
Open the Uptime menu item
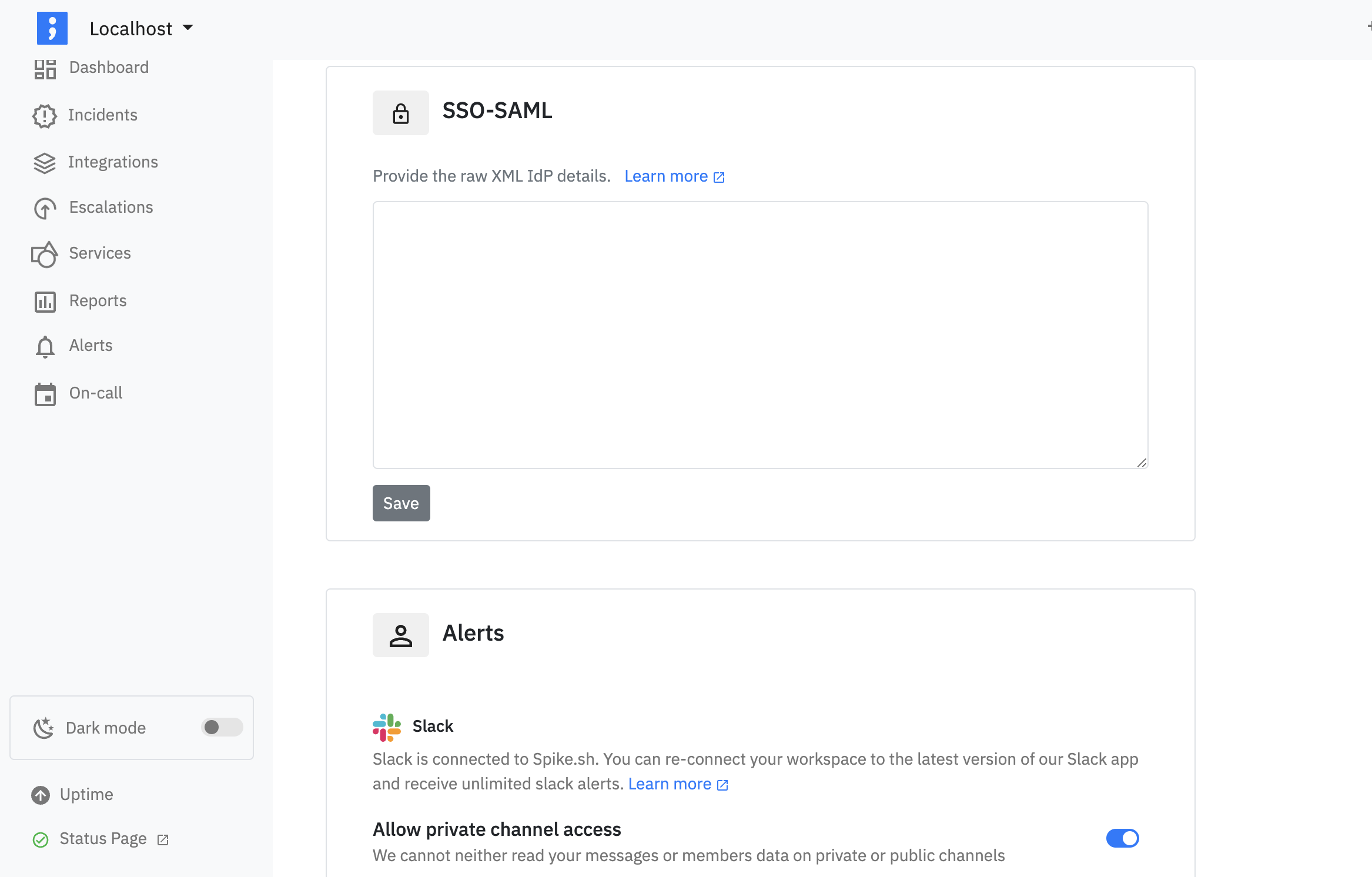(x=72, y=795)
